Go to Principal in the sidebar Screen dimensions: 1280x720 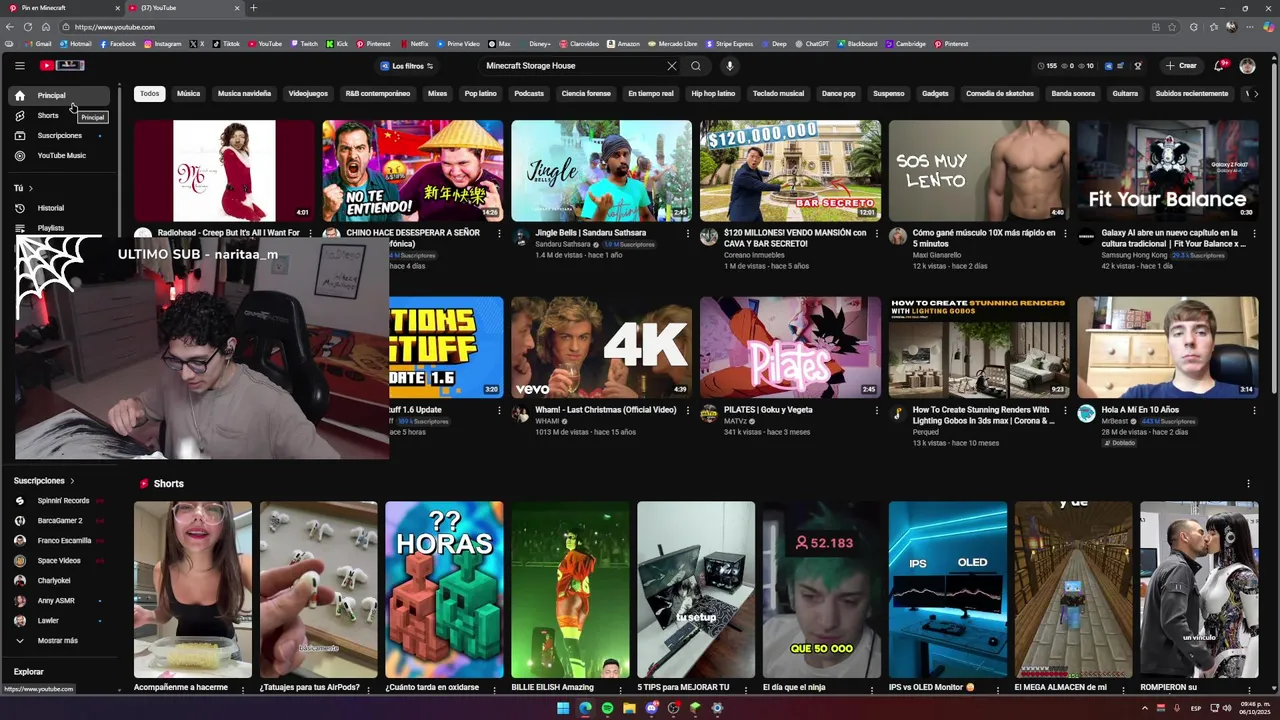60,96
